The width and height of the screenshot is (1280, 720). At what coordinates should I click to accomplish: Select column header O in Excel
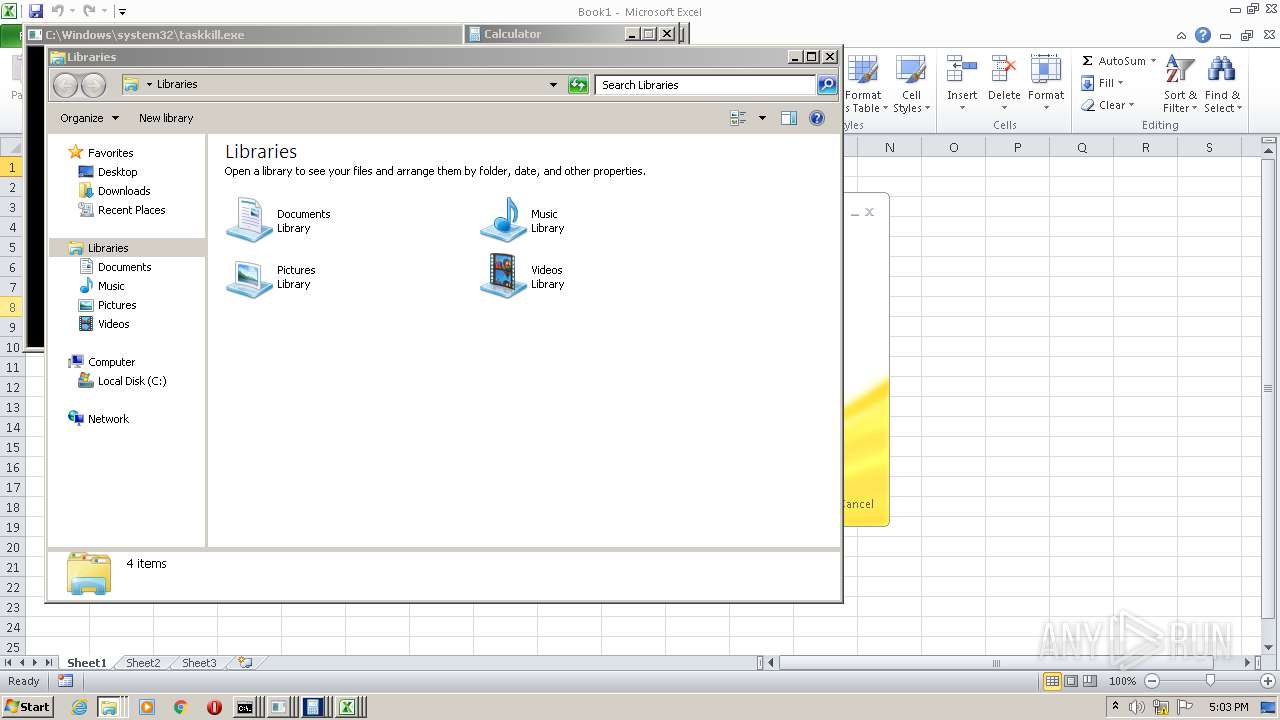(953, 147)
